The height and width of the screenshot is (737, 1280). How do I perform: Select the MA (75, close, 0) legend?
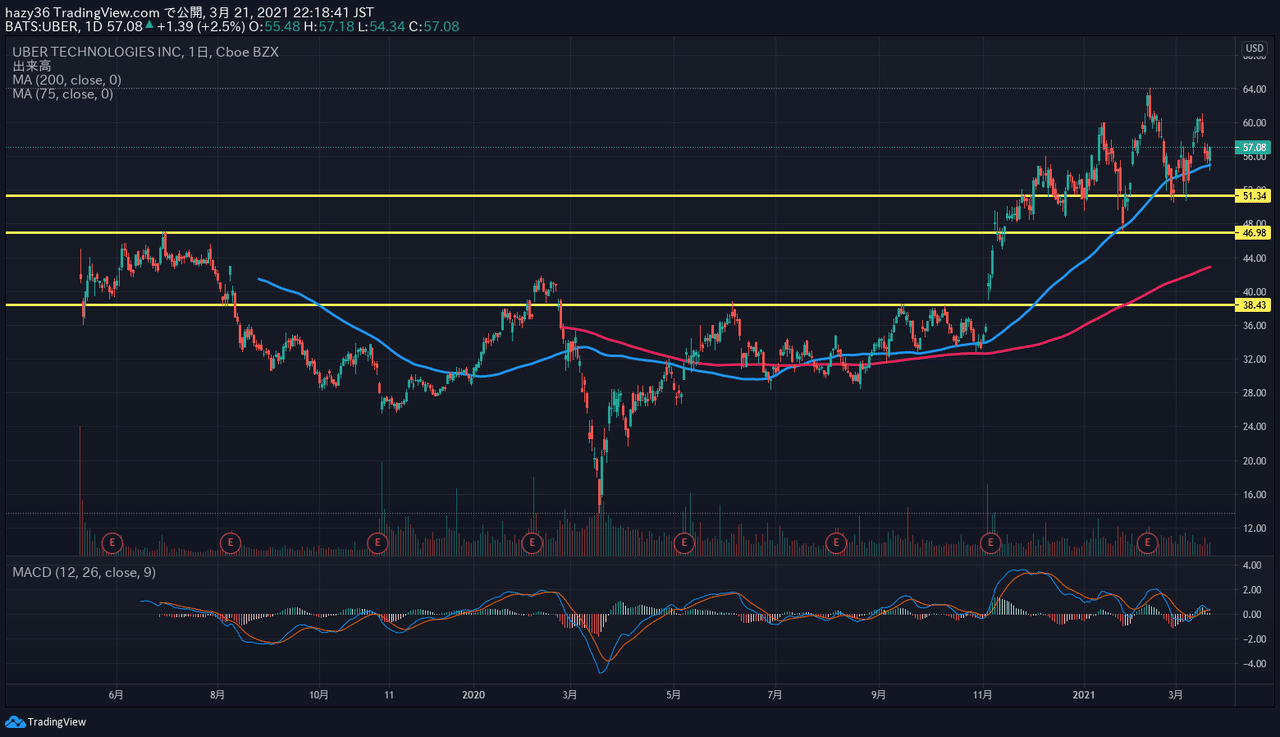[63, 94]
